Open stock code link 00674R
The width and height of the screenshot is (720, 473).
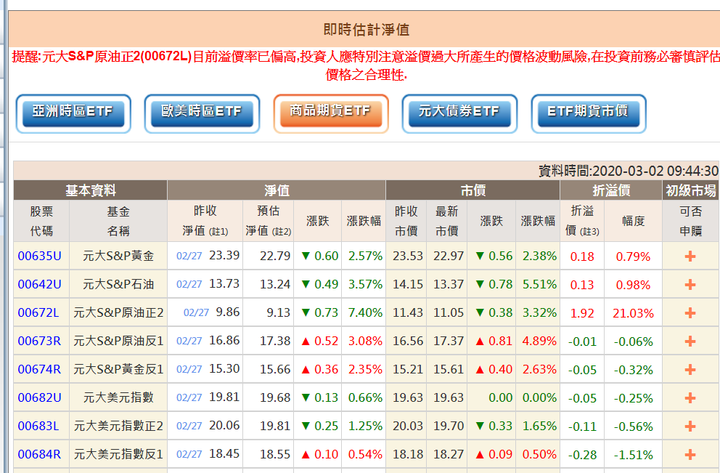point(39,369)
